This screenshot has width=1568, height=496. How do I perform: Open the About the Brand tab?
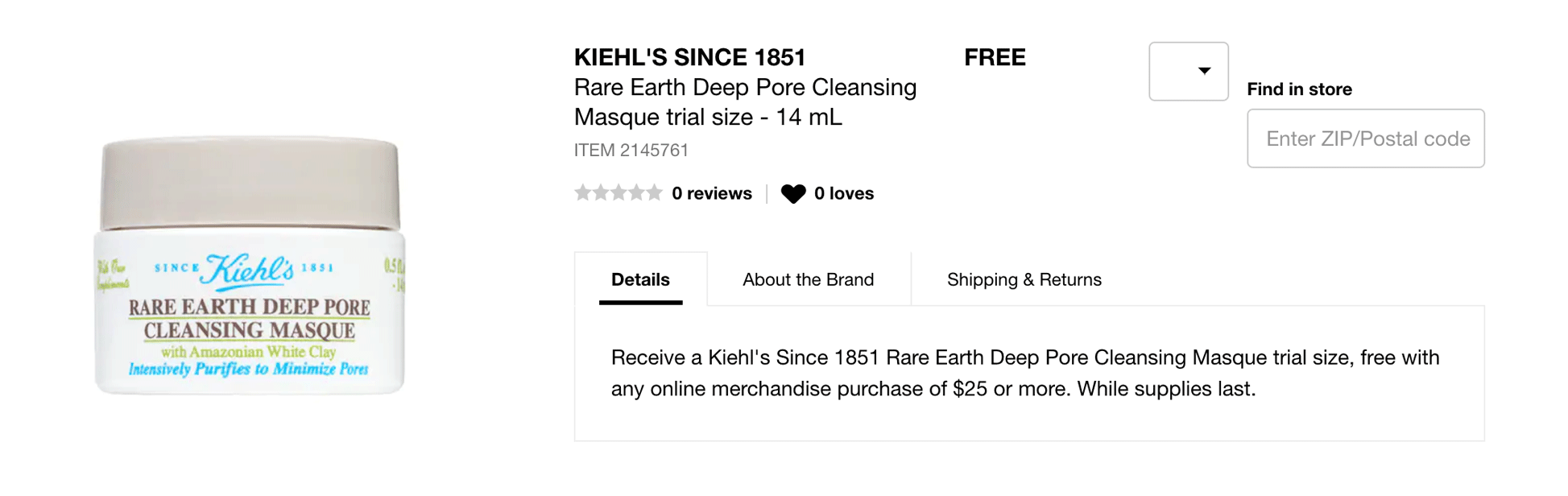tap(808, 279)
